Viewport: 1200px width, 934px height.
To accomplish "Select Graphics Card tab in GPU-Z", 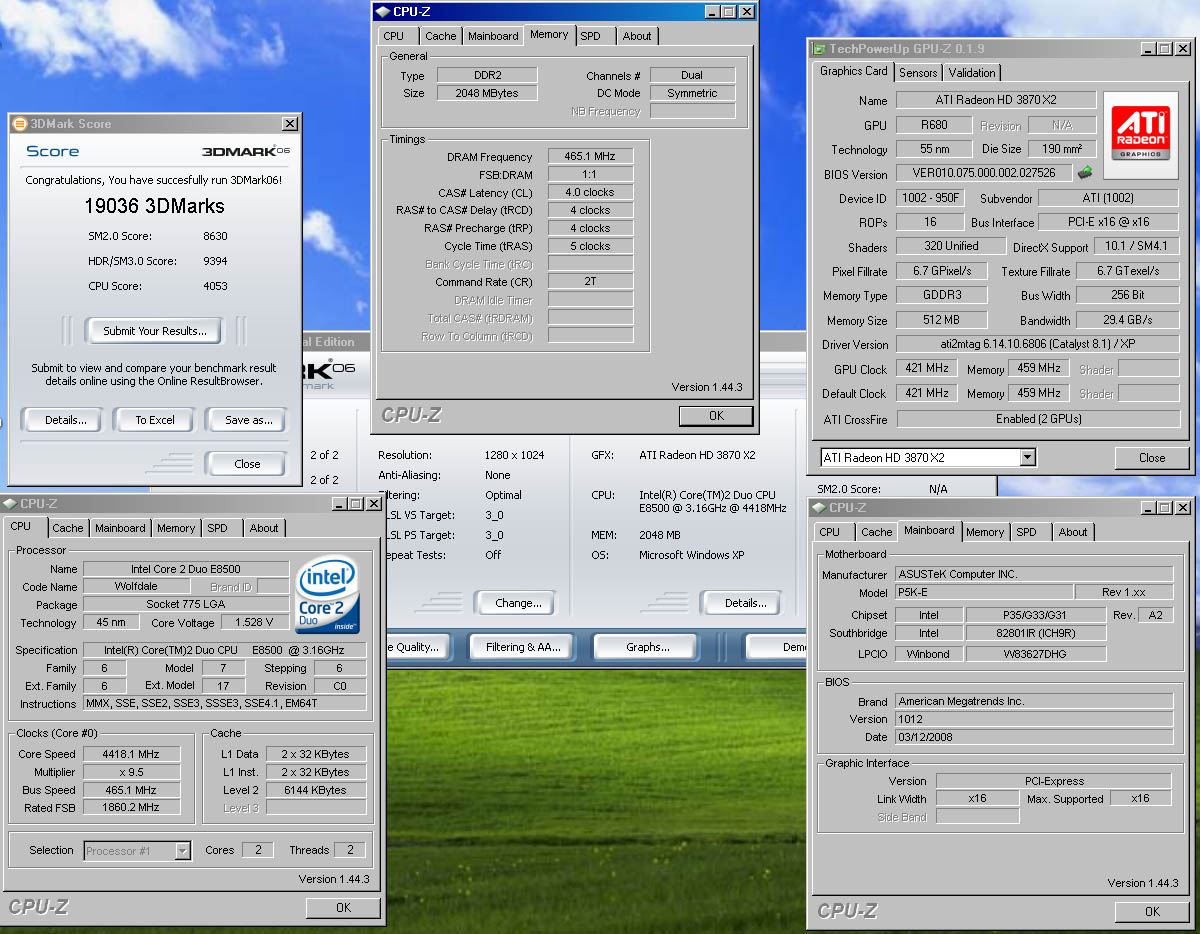I will point(854,72).
